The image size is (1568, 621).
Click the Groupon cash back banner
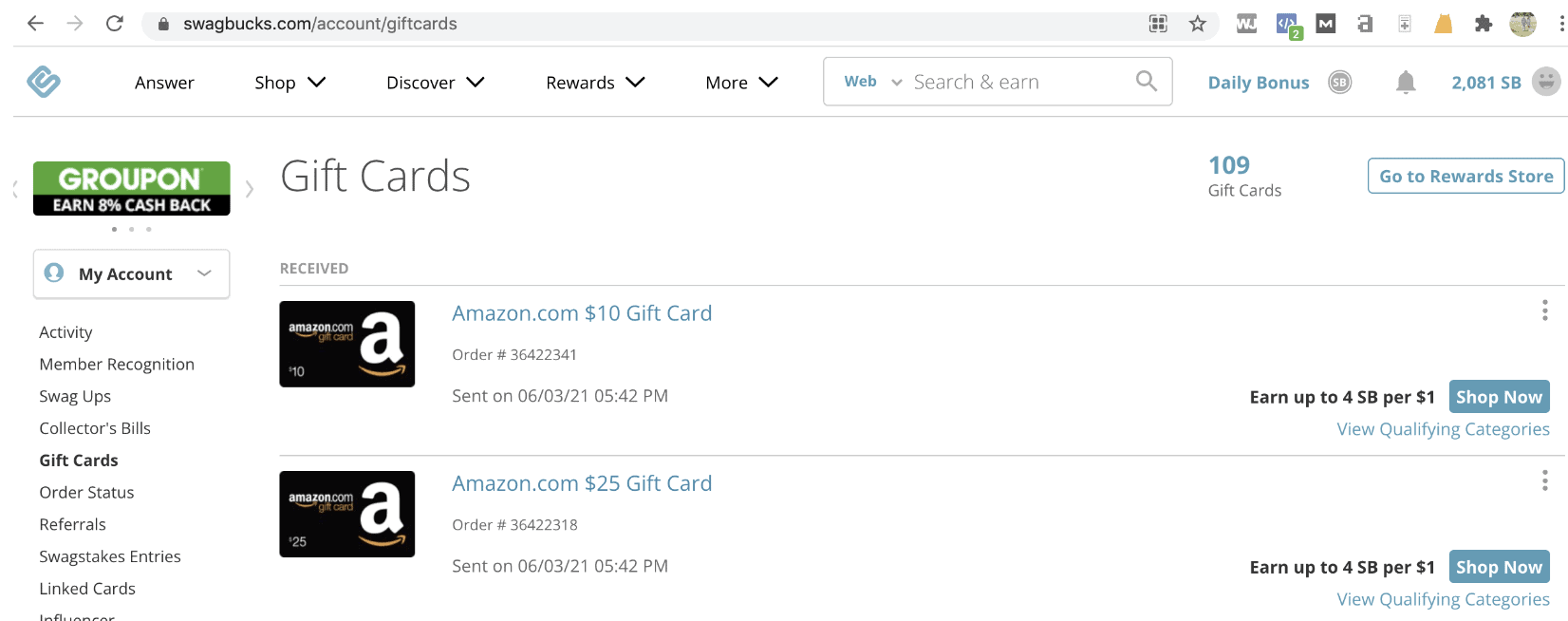pyautogui.click(x=131, y=188)
